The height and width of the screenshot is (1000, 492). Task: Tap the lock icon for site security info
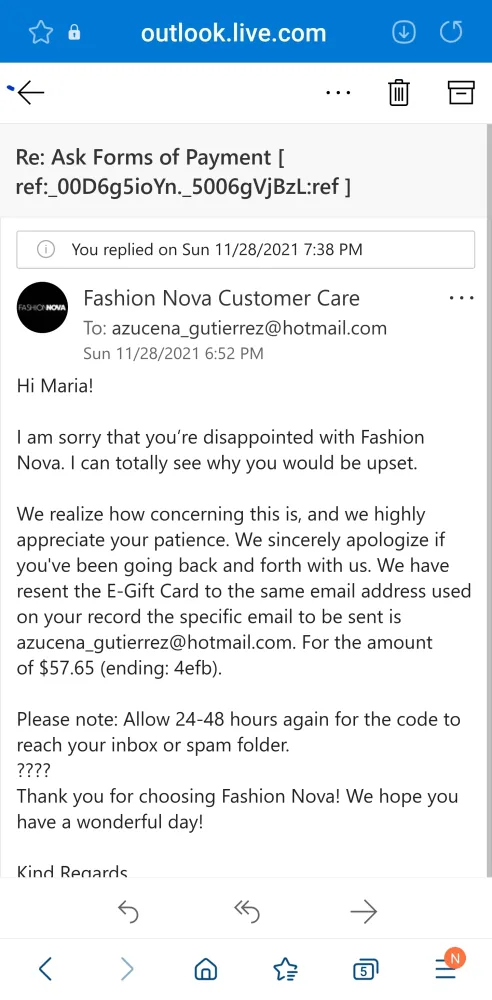(x=75, y=33)
